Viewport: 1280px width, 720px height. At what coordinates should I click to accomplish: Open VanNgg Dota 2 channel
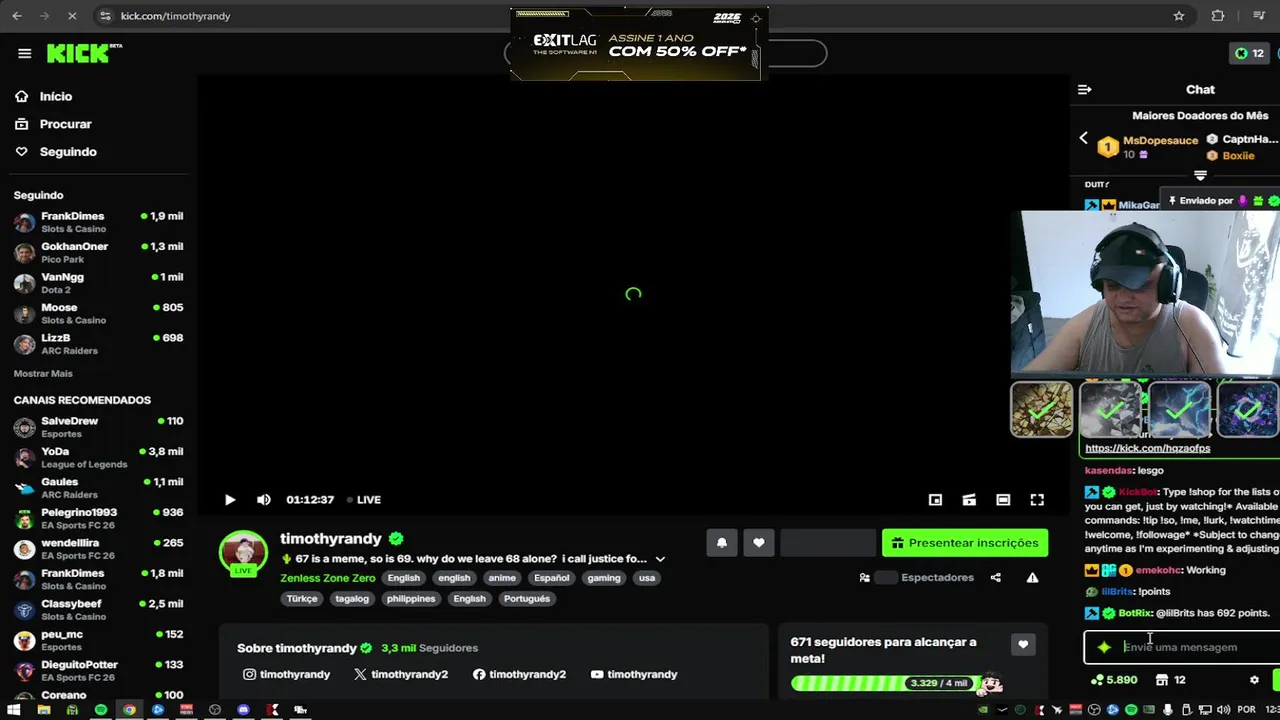point(98,283)
